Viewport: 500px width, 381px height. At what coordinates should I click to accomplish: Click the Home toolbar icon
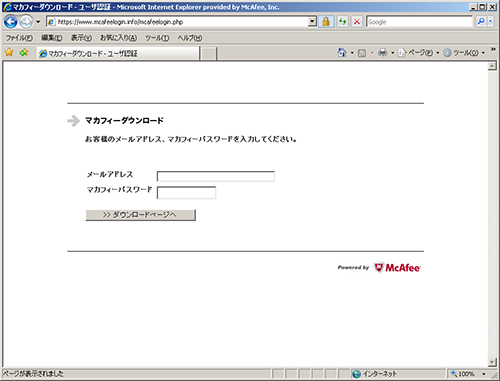click(342, 53)
